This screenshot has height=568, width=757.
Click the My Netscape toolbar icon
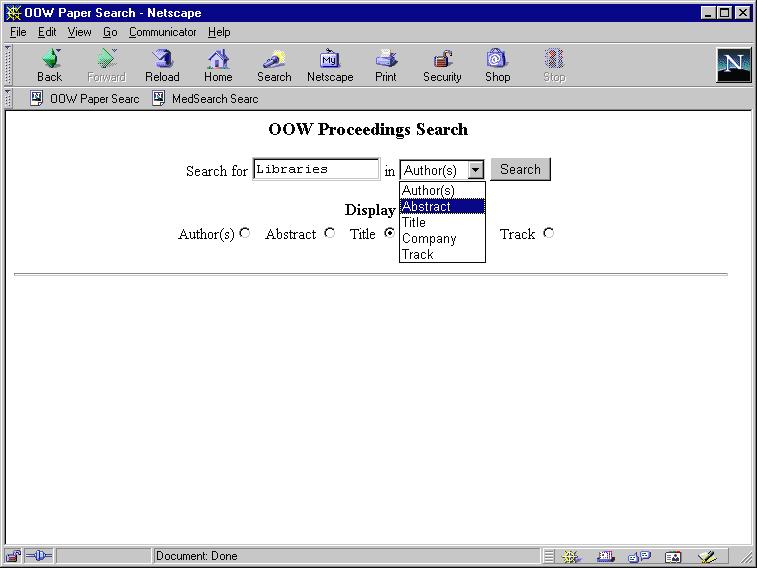tap(330, 64)
